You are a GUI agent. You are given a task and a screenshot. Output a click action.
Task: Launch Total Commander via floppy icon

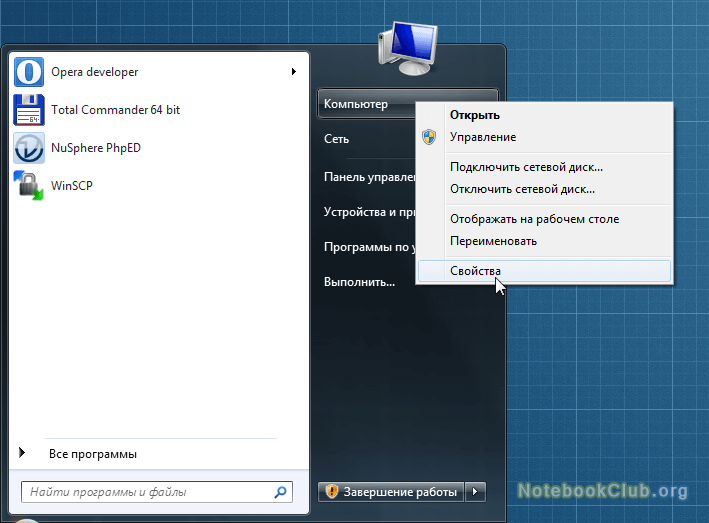(x=29, y=110)
